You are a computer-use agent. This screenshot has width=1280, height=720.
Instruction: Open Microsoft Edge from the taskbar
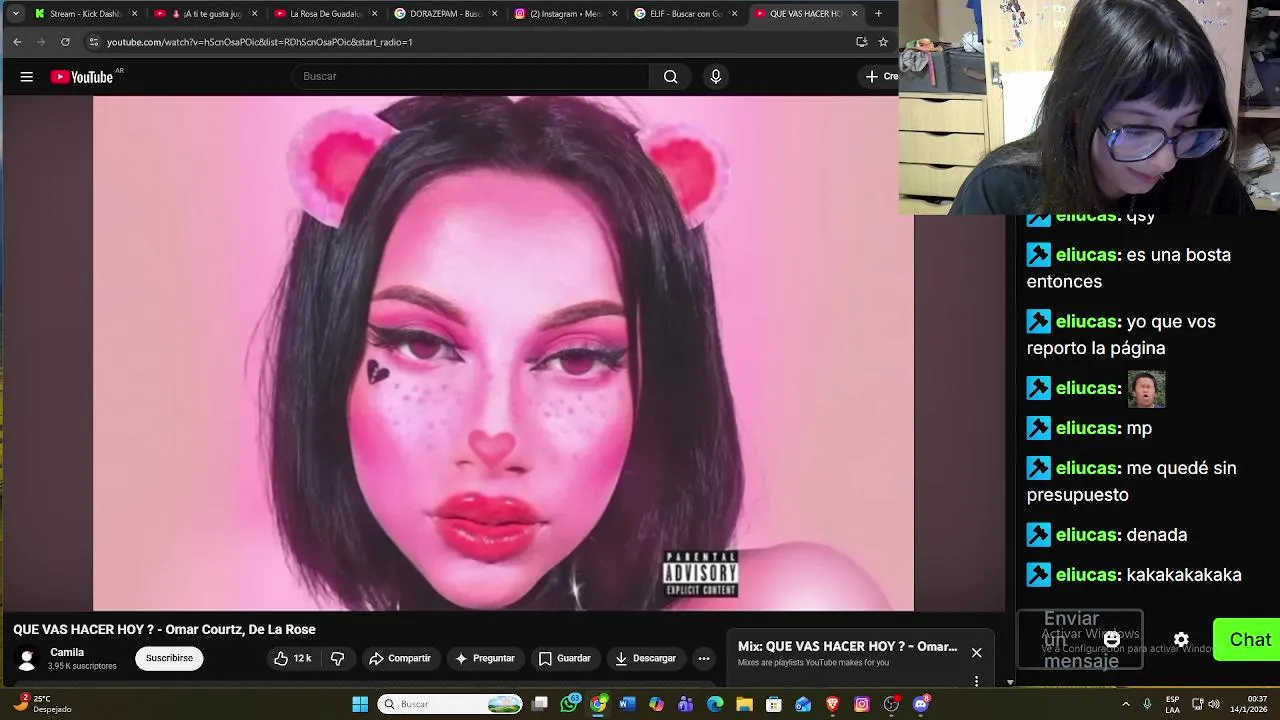pos(715,704)
